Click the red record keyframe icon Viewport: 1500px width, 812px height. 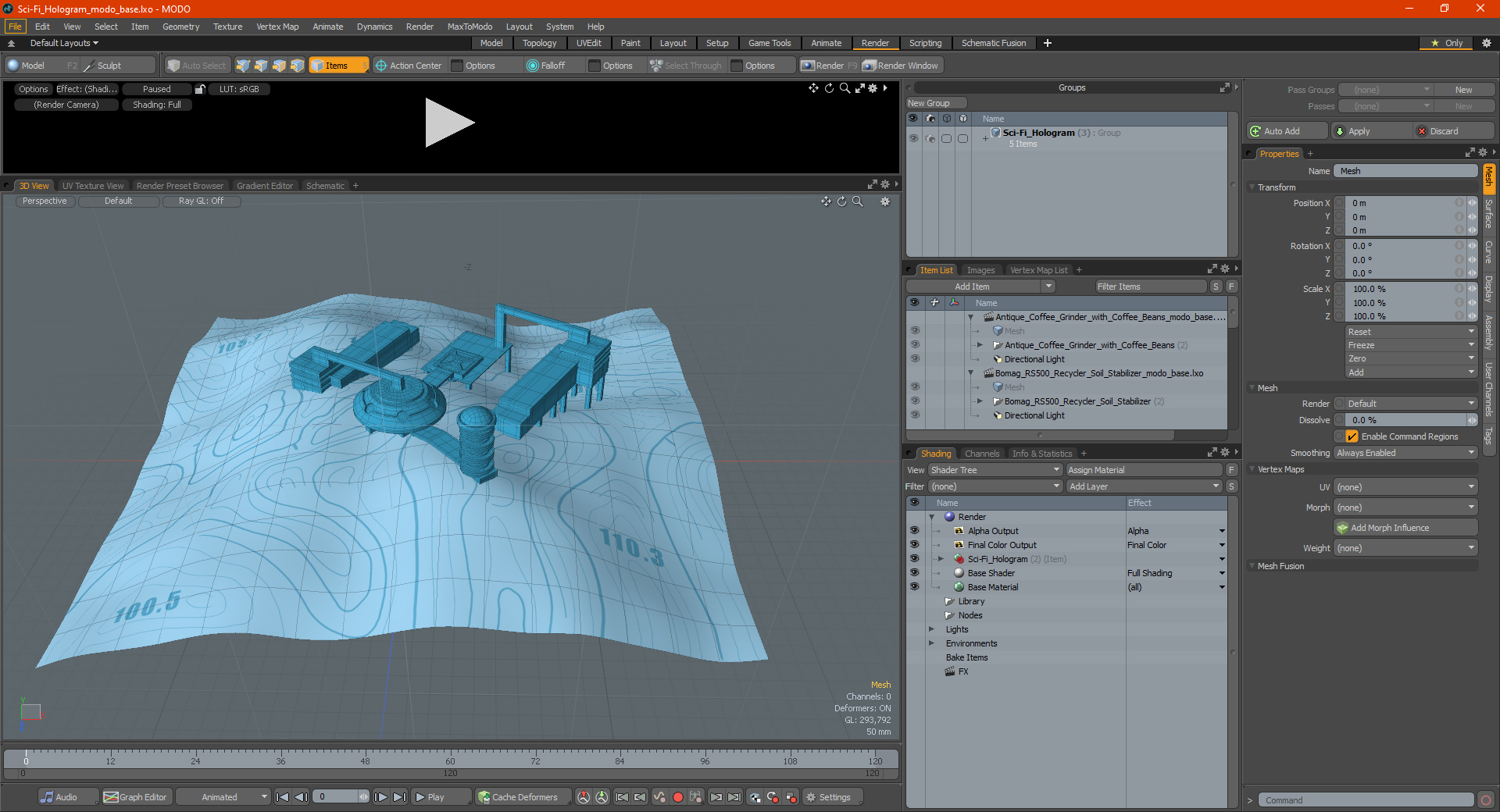click(678, 797)
